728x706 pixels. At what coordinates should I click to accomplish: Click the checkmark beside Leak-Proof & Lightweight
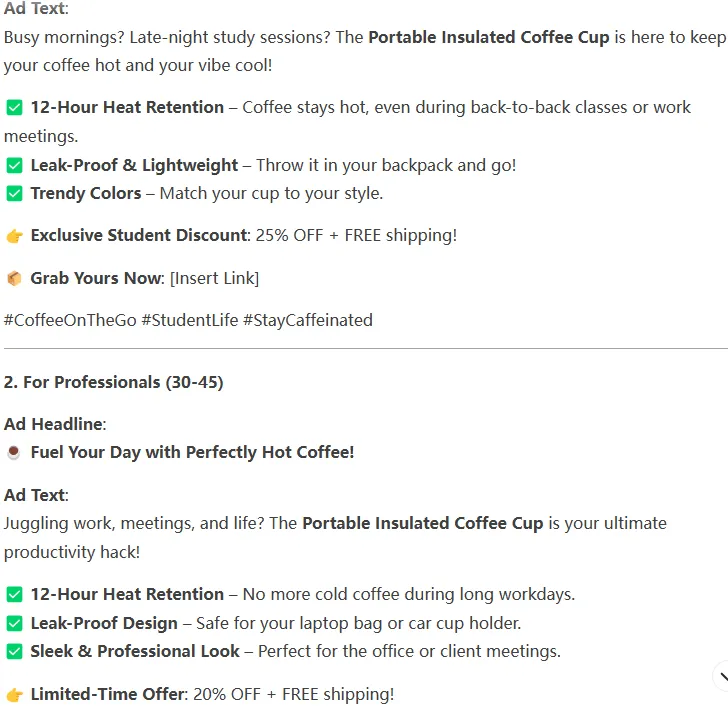click(x=14, y=165)
